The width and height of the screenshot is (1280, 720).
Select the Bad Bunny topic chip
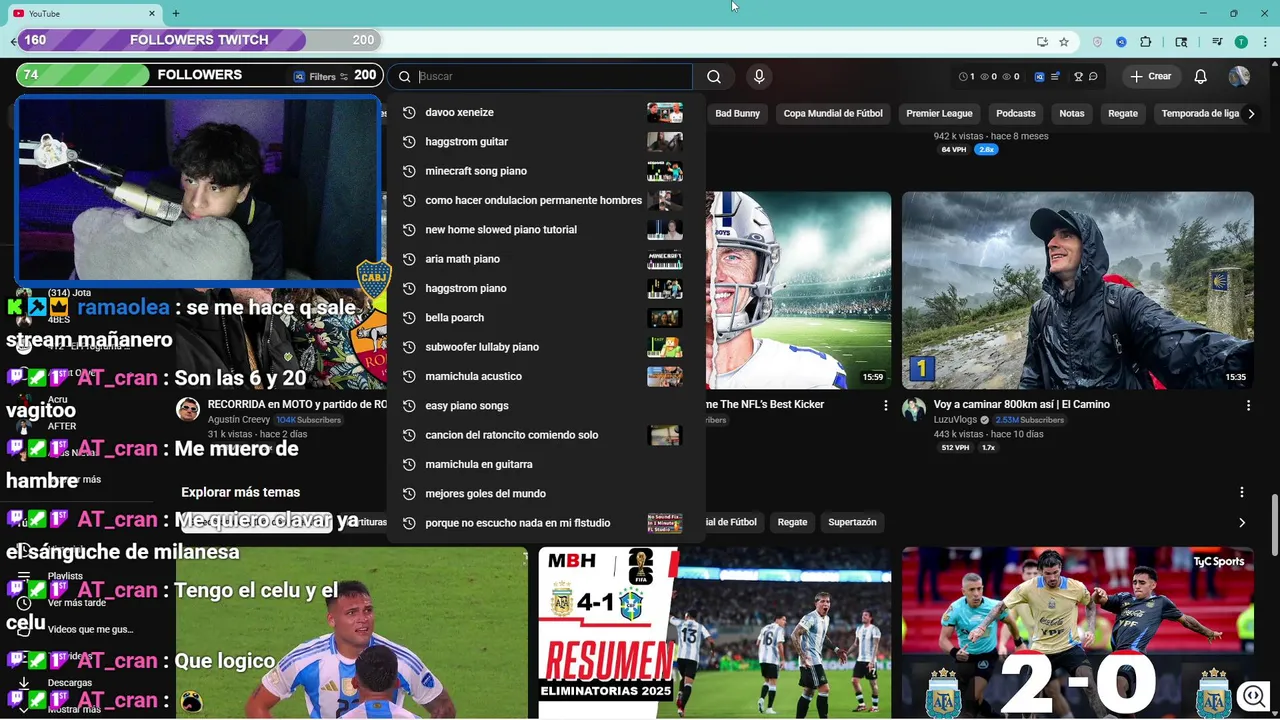tap(737, 113)
